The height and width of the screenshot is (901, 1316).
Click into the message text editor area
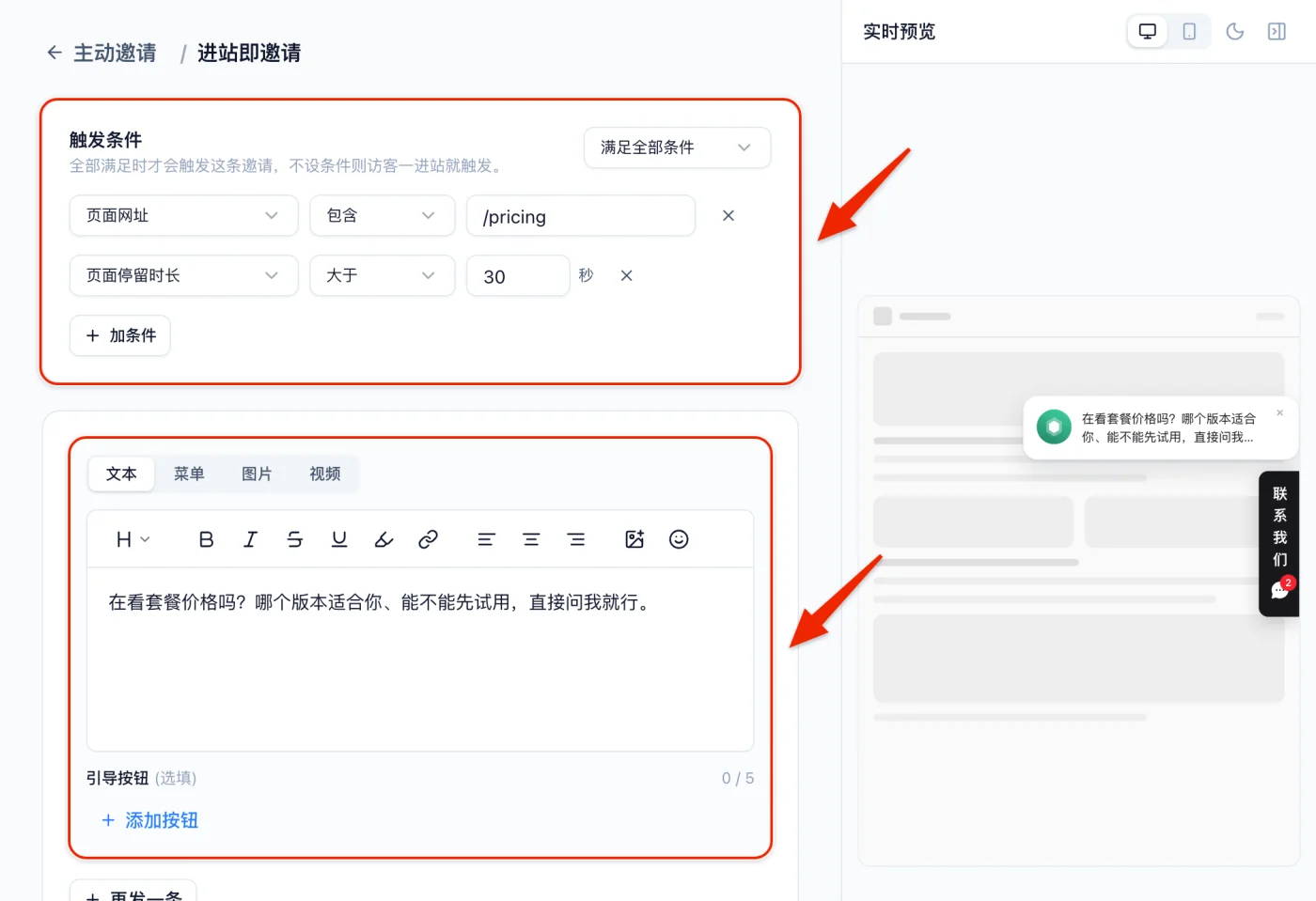point(420,659)
